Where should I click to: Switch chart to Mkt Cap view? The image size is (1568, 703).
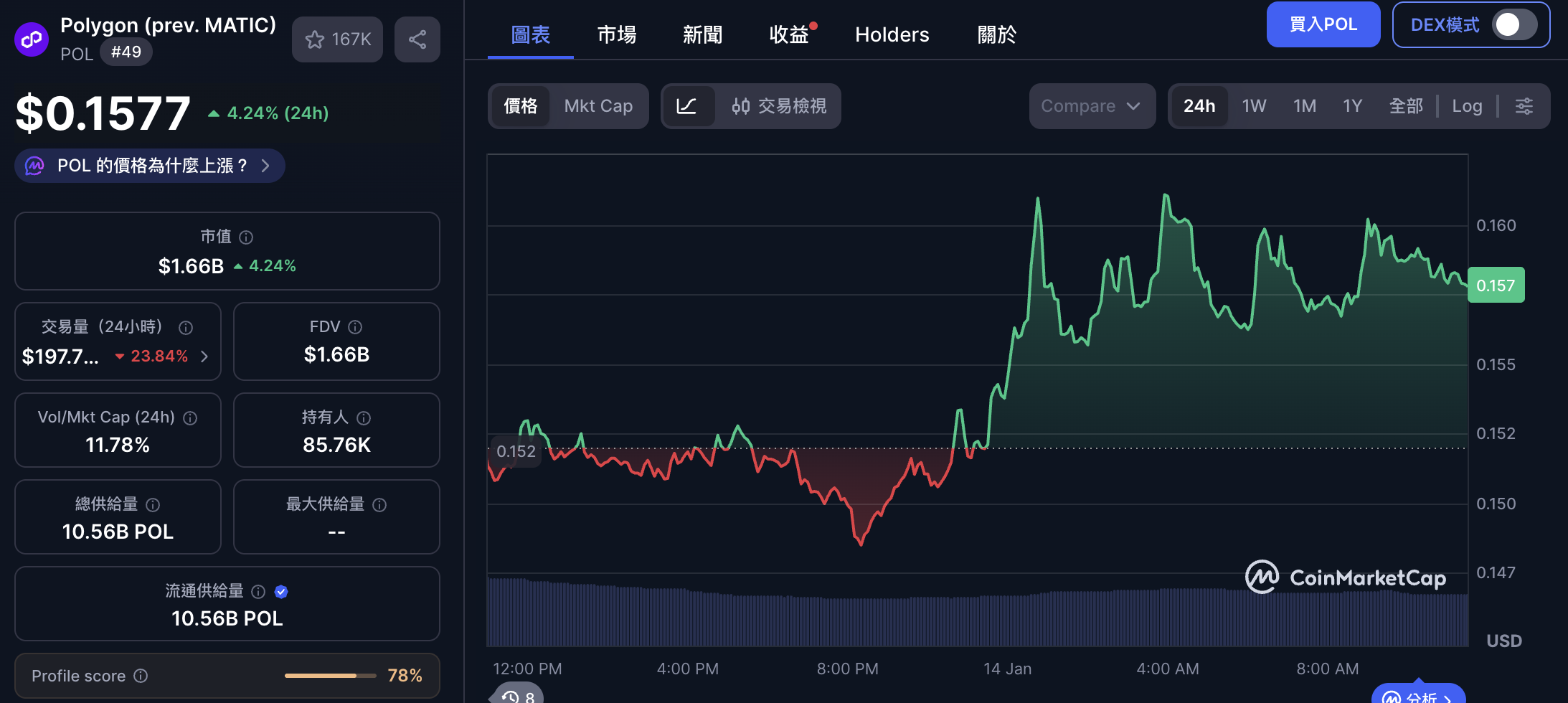click(598, 105)
